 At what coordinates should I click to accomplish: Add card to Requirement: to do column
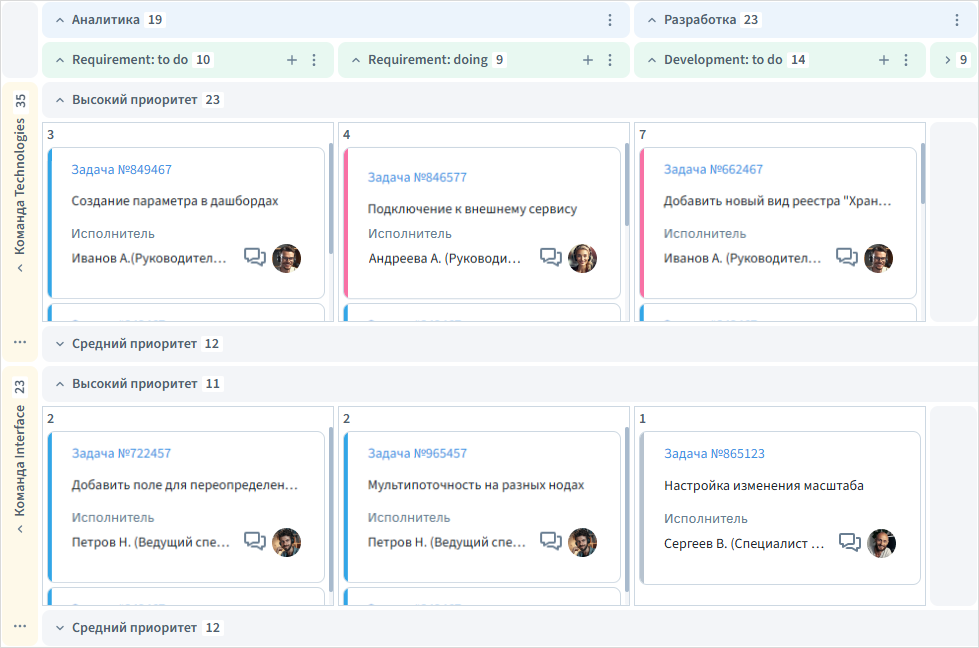(x=292, y=60)
